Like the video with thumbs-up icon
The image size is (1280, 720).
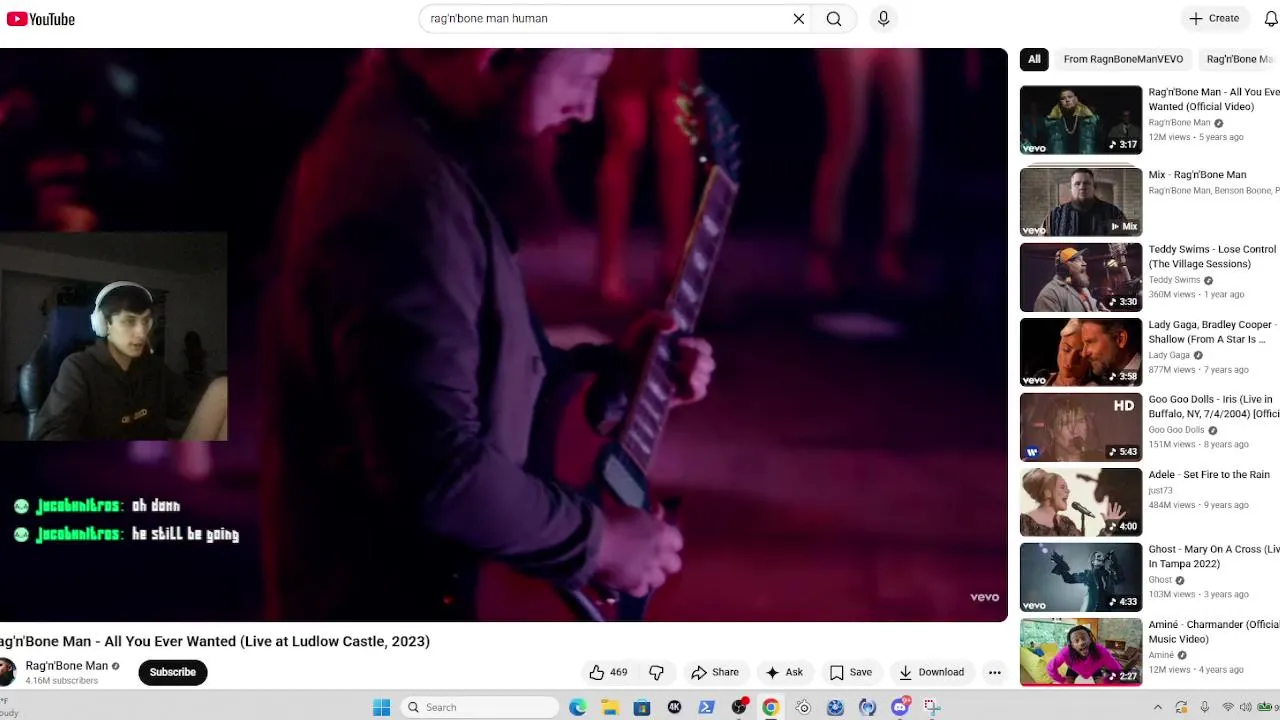607,672
